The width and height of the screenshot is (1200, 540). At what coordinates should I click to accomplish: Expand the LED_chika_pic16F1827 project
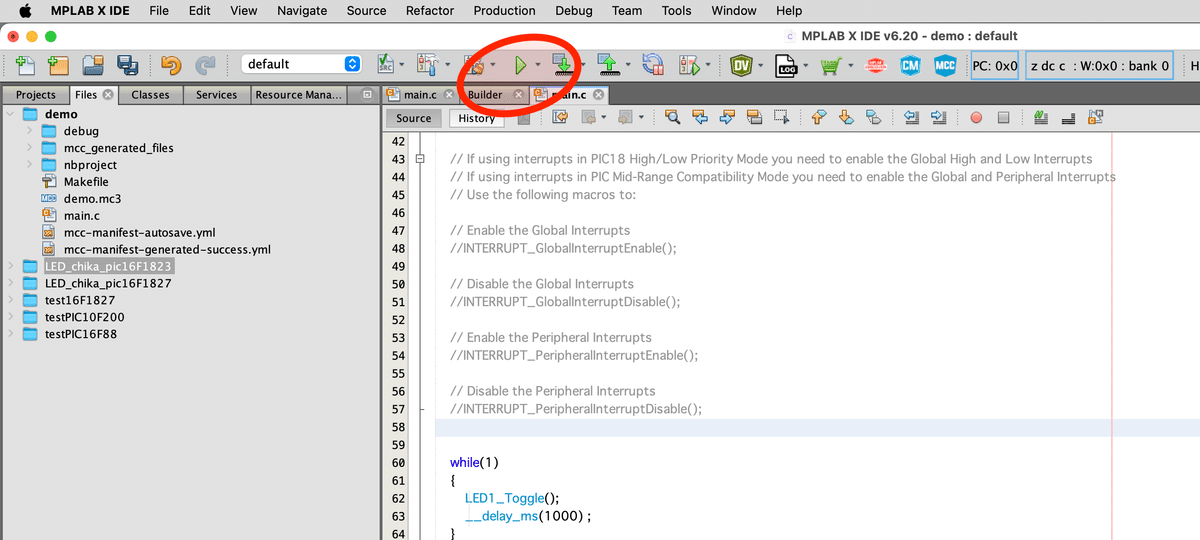11,283
